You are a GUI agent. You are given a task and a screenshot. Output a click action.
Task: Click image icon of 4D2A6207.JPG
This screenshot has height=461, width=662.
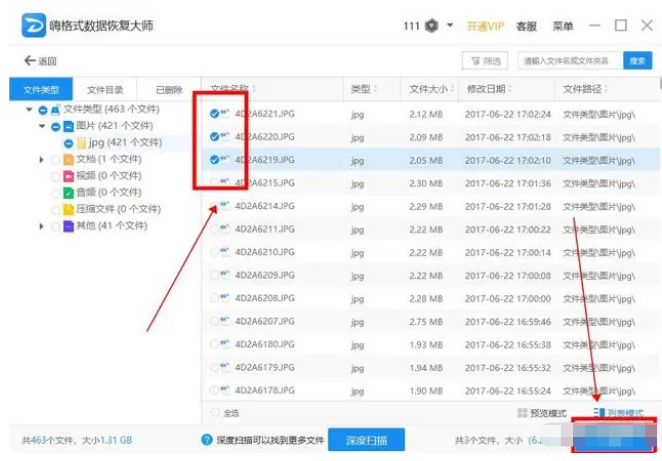[x=225, y=321]
